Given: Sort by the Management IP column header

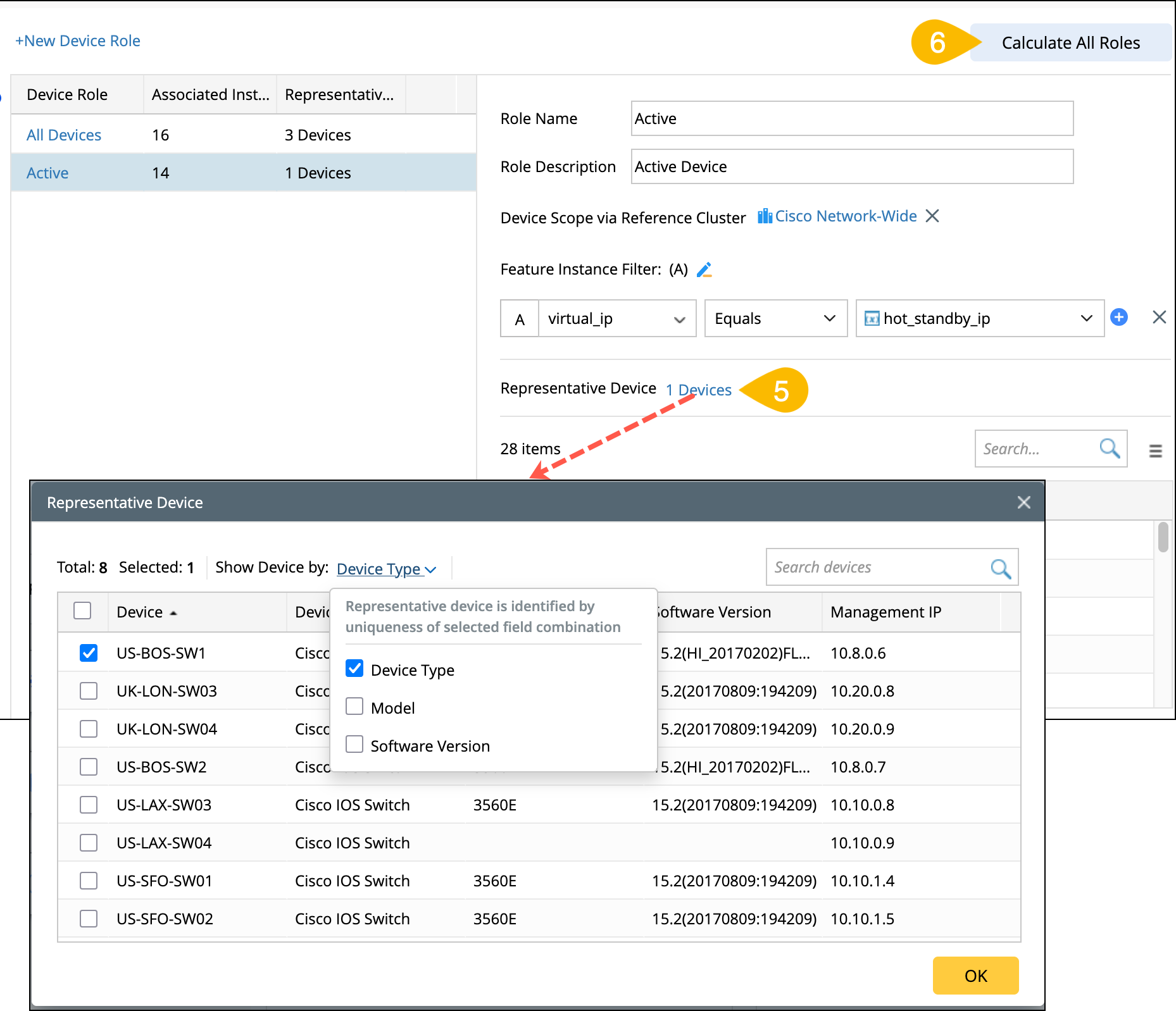Looking at the screenshot, I should pos(885,612).
